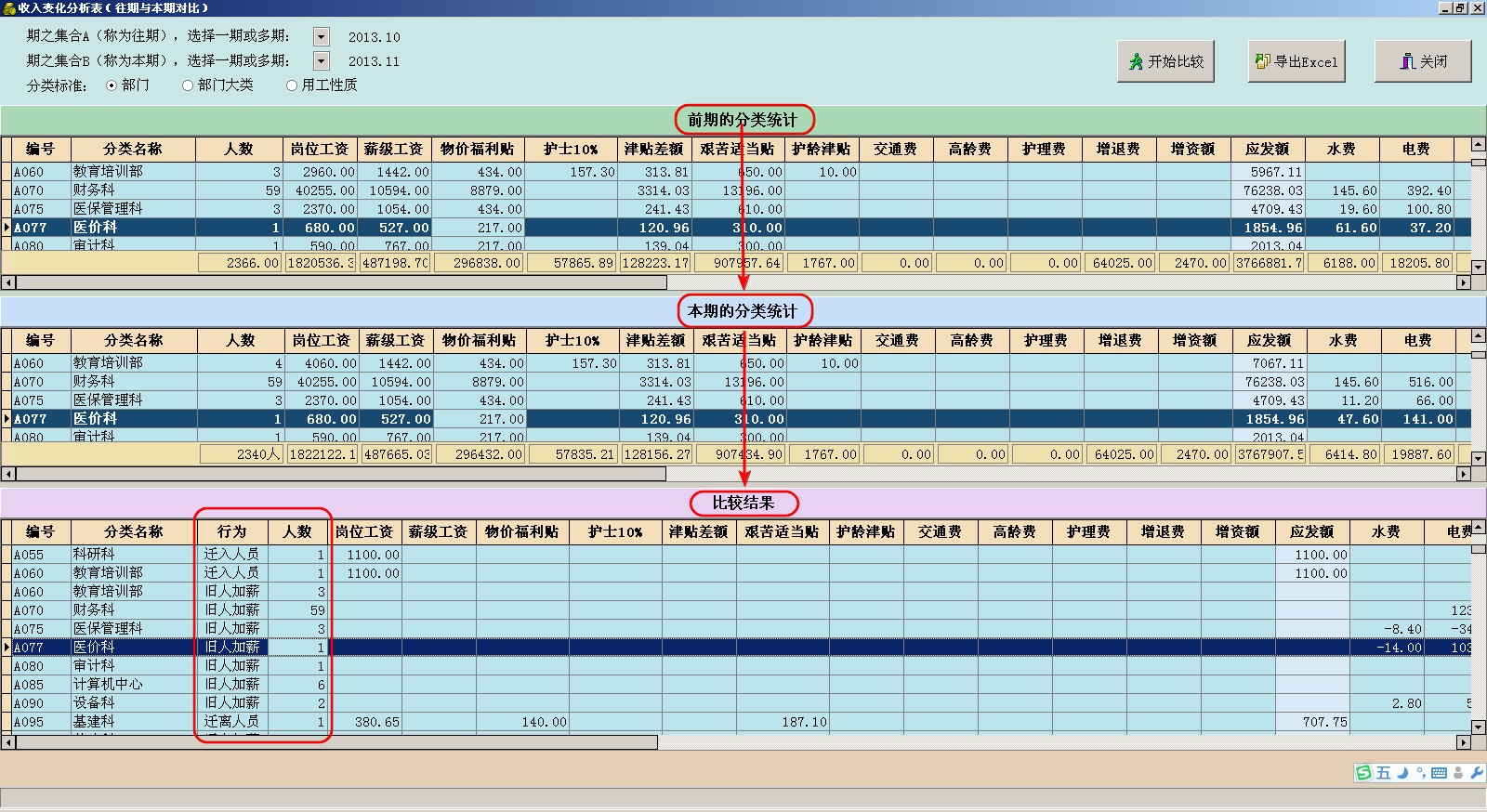The image size is (1487, 812).
Task: Click the IME user account icon
Action: [1458, 773]
